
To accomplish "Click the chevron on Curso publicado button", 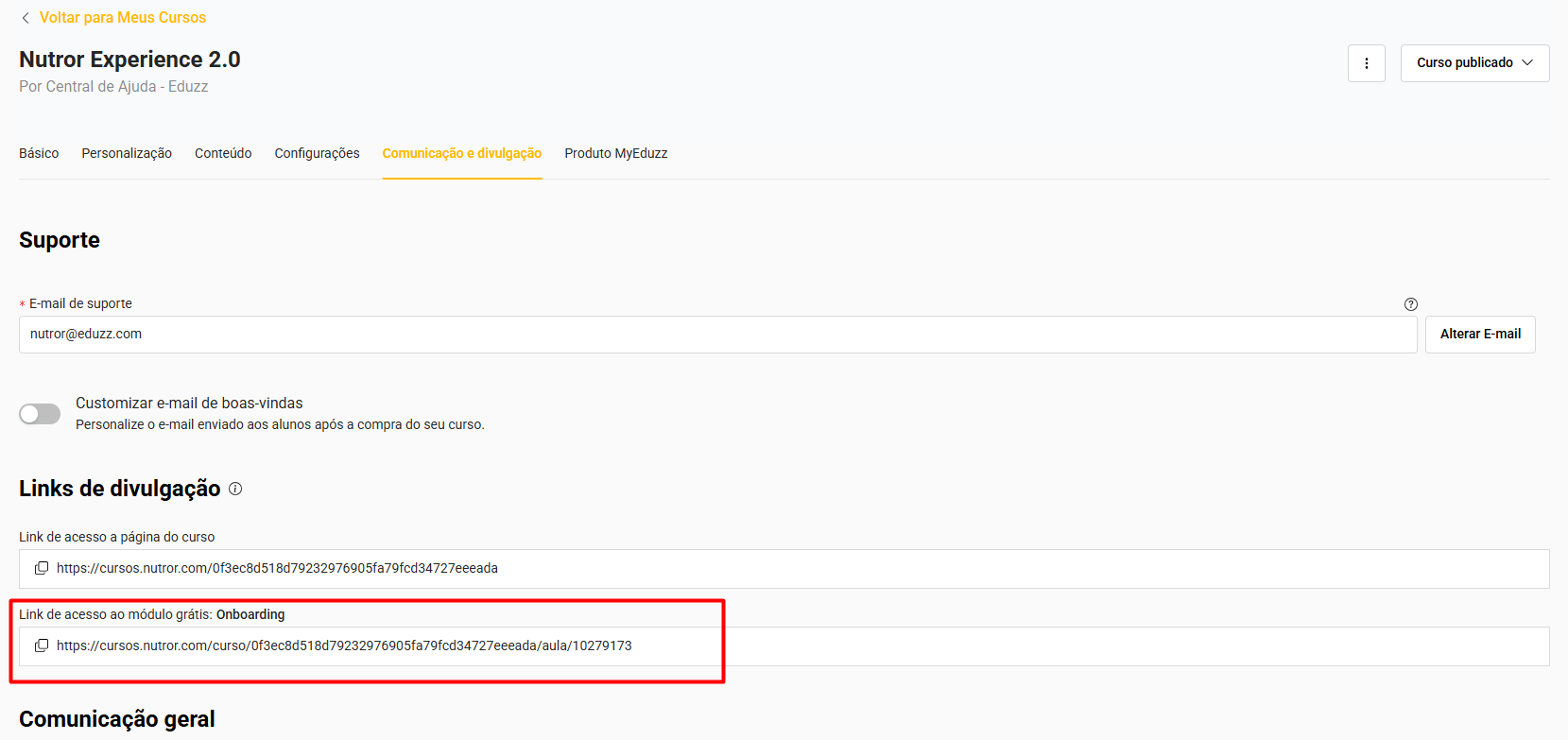I will 1527,63.
